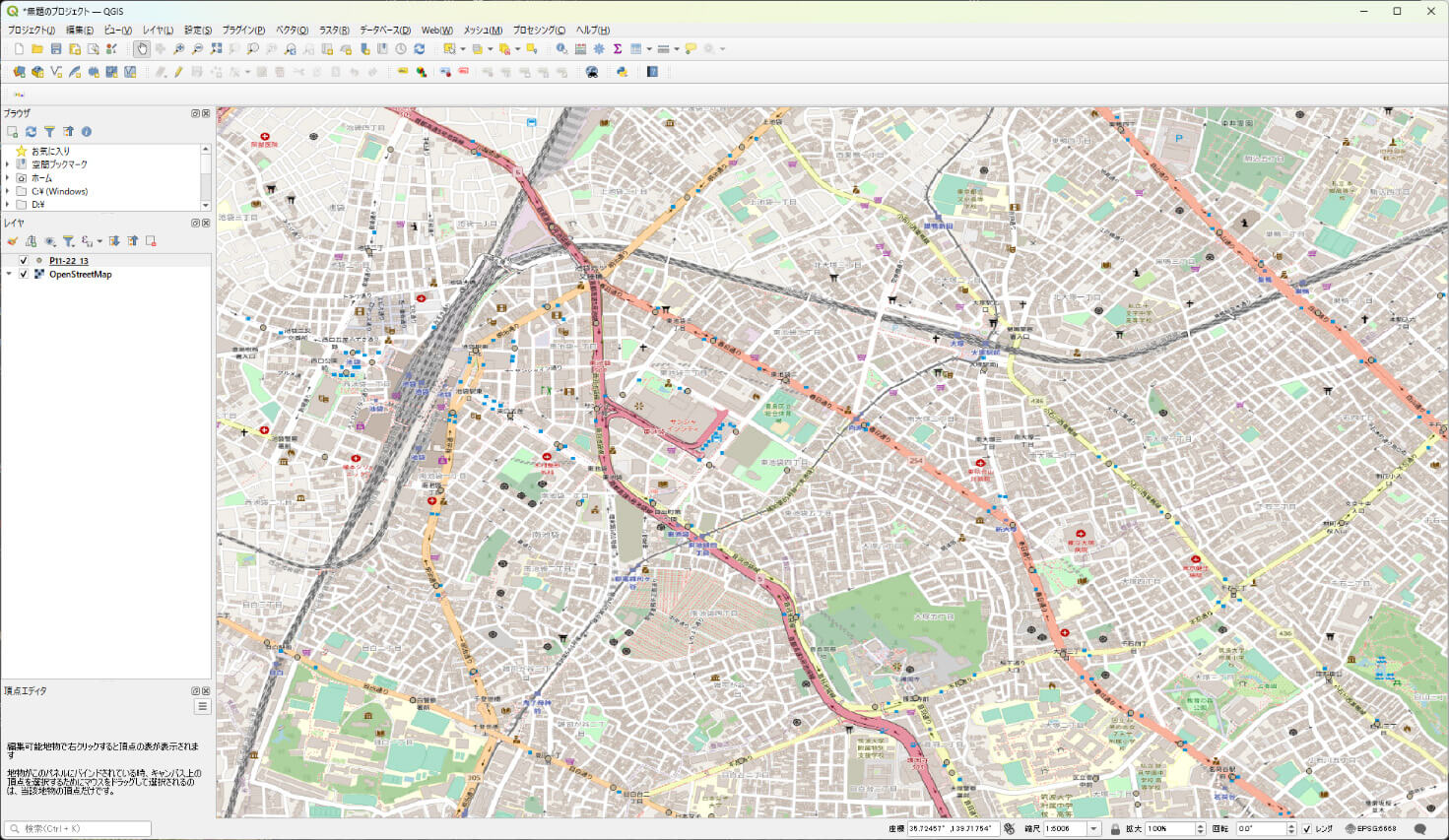The width and height of the screenshot is (1449, 840).
Task: Click the Map Tips speech-bubble icon
Action: tap(691, 48)
